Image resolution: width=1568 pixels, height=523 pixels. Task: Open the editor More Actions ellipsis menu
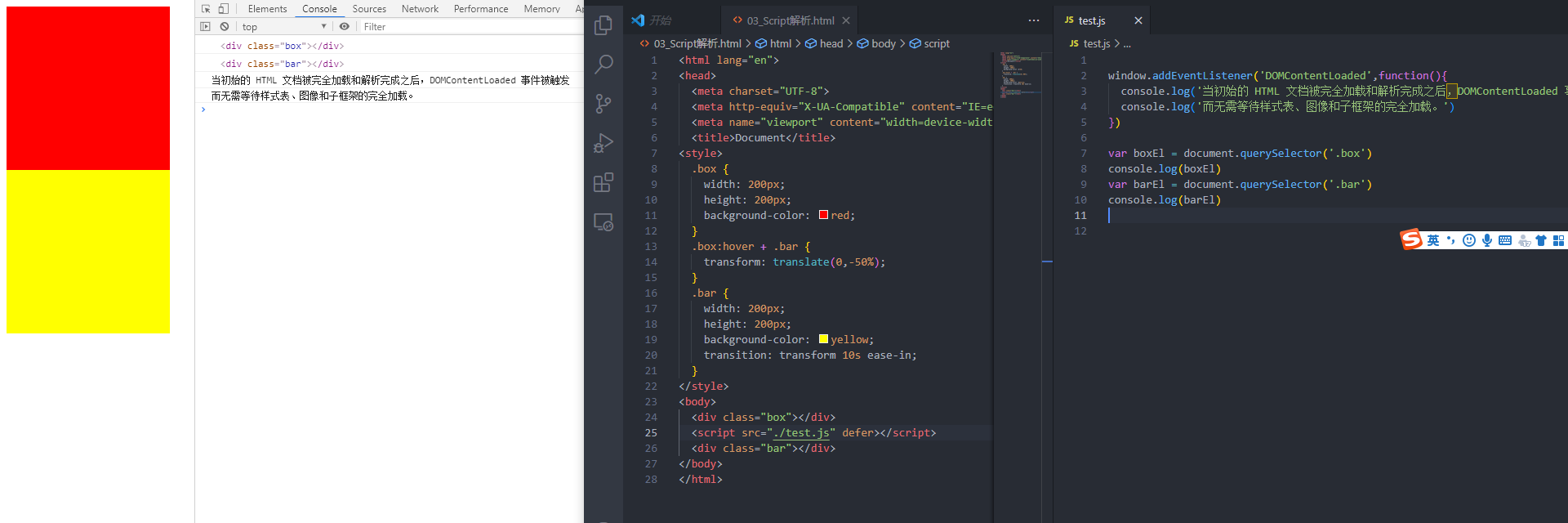1034,20
